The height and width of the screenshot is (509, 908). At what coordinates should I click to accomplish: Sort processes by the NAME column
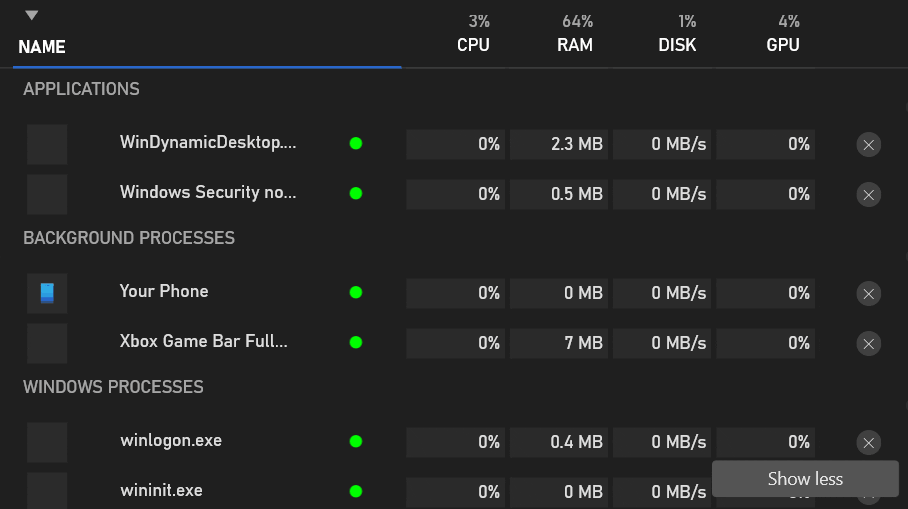(42, 47)
